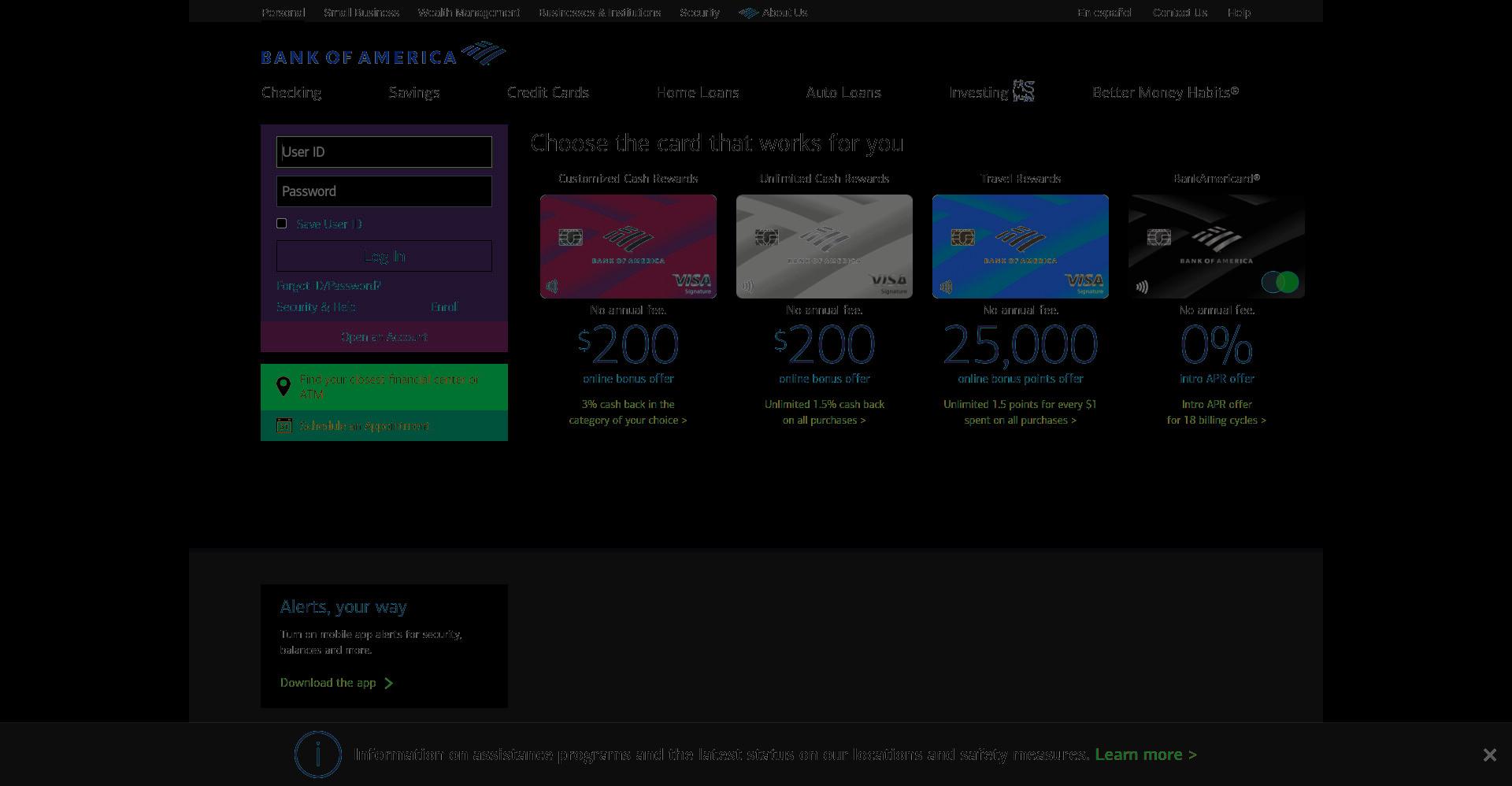The image size is (1512, 786).
Task: Select the Customized Cash Rewards card image
Action: (x=628, y=247)
